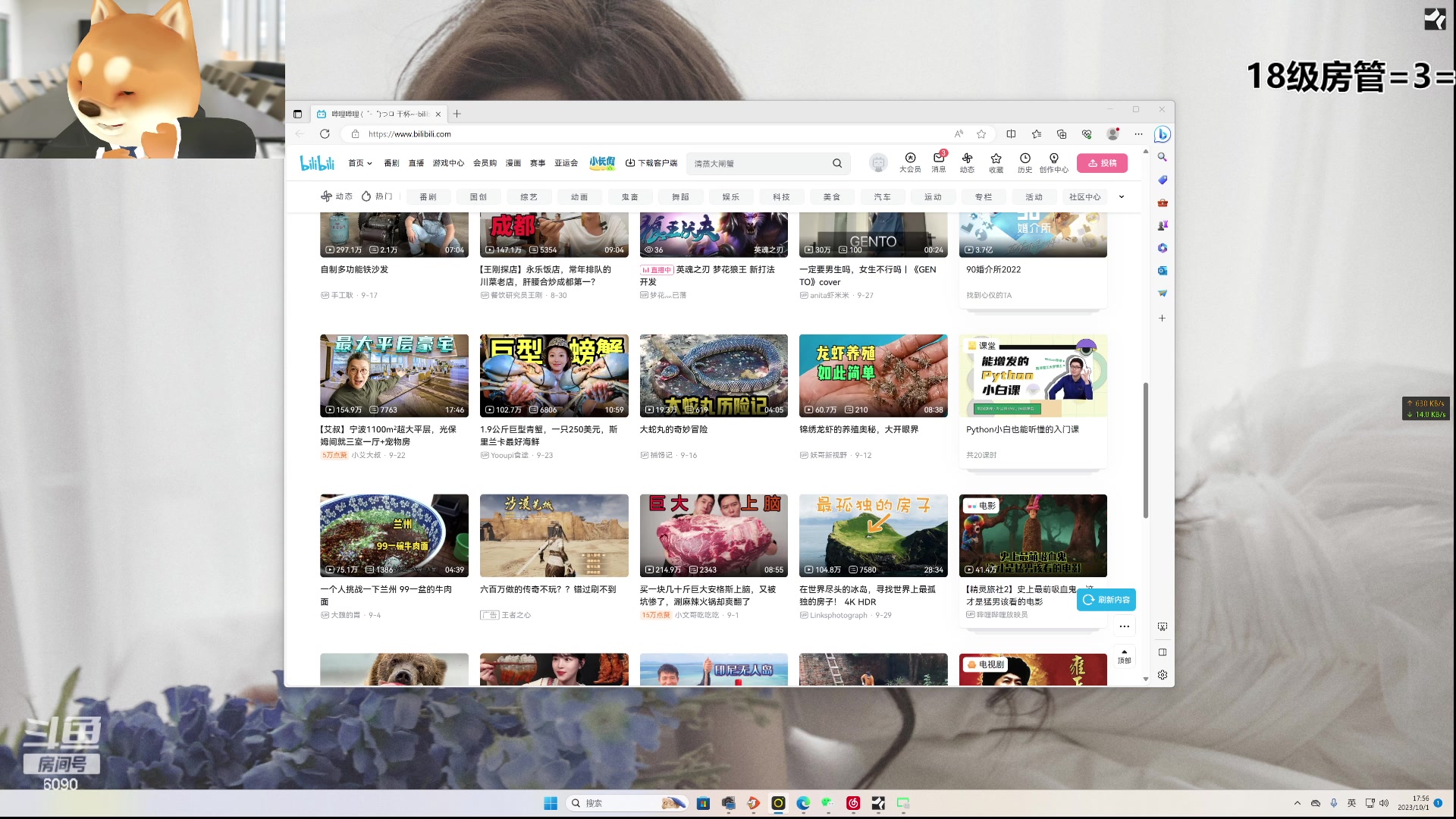
Task: Open NetEase Cloud Music in taskbar
Action: [853, 803]
